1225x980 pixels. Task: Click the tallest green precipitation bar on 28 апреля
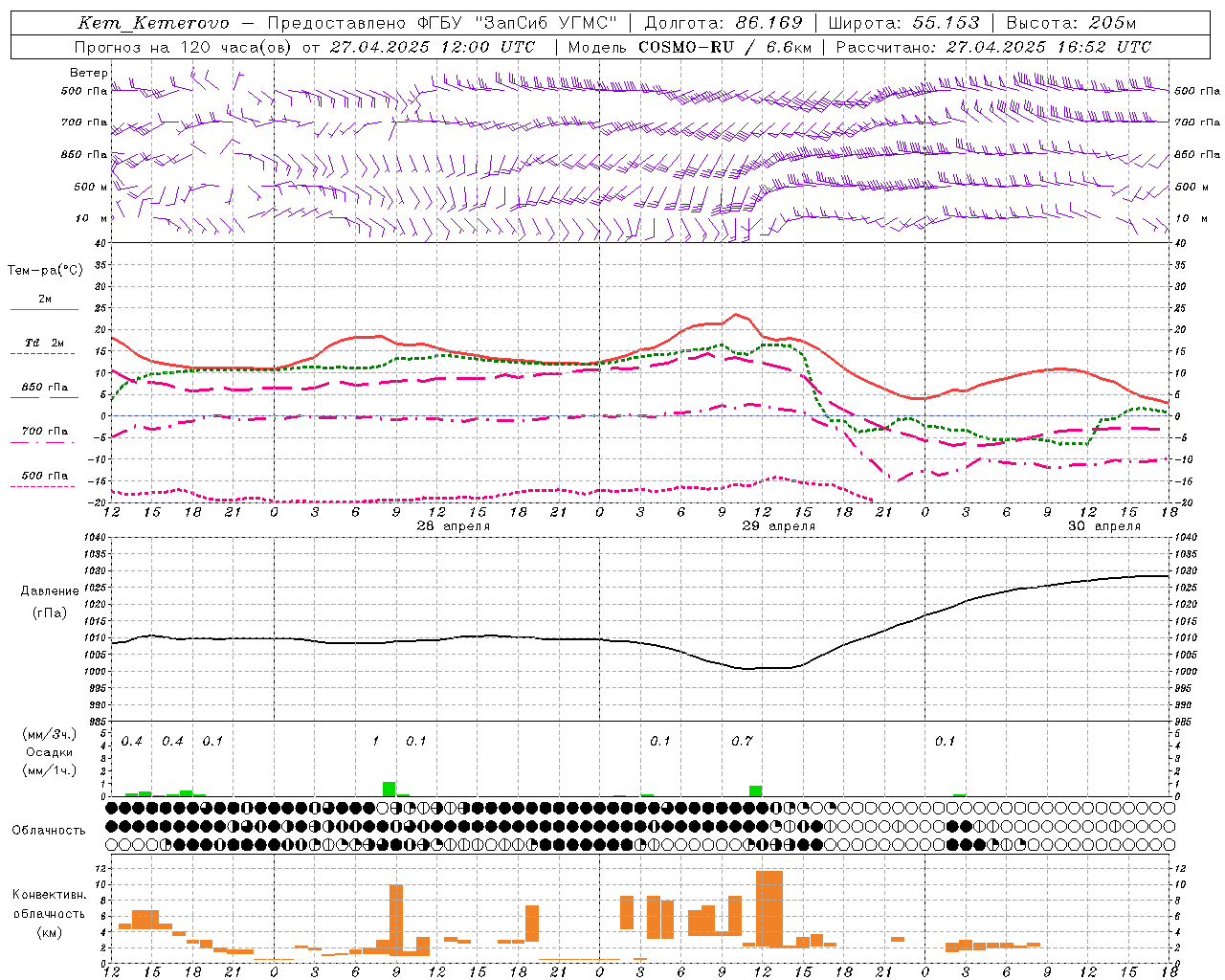[x=389, y=789]
